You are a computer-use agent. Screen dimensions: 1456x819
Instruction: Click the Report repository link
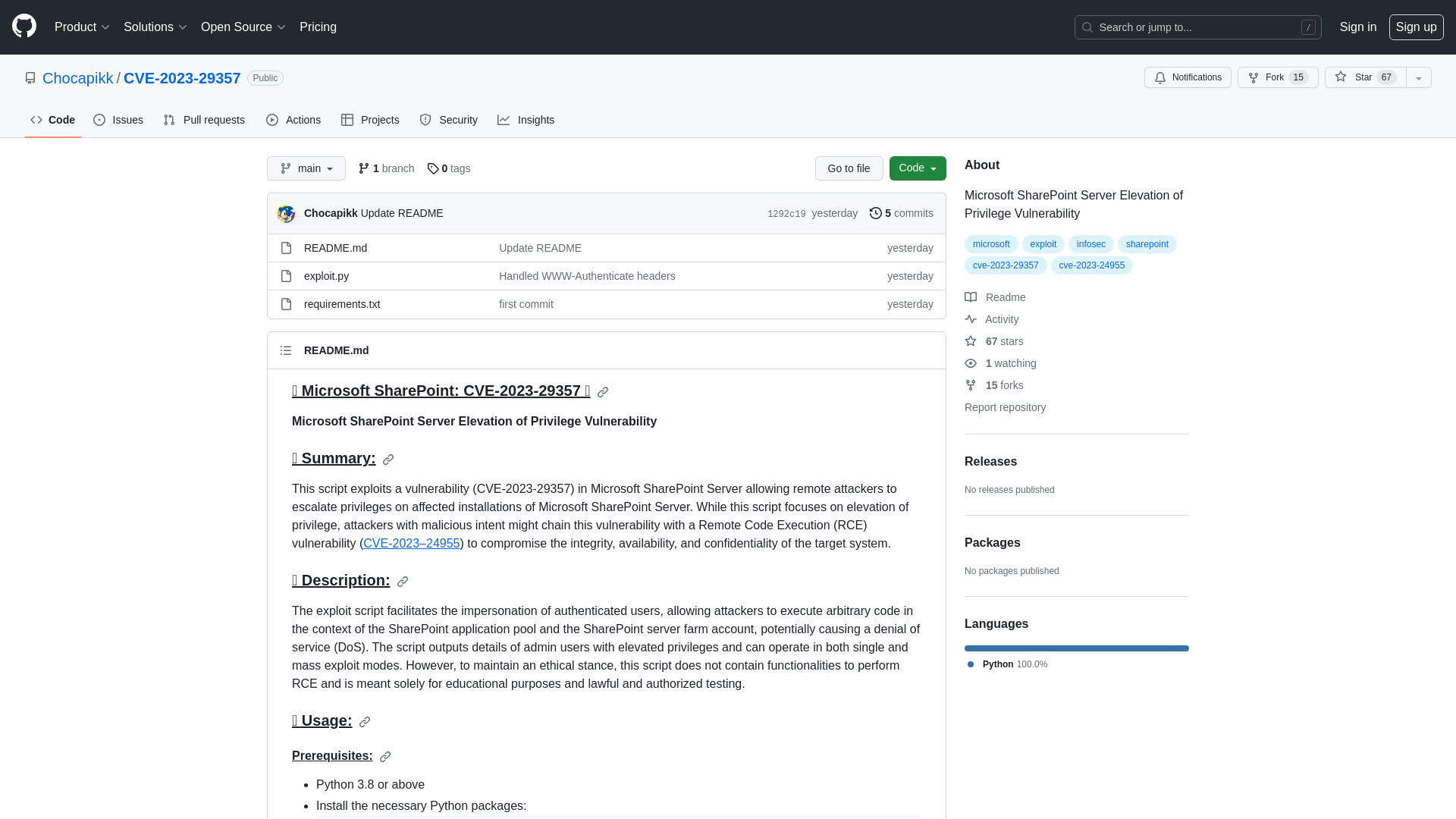click(1005, 407)
